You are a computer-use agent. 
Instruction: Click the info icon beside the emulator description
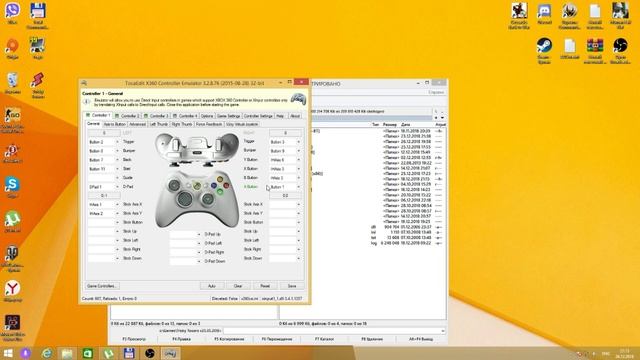(x=86, y=102)
